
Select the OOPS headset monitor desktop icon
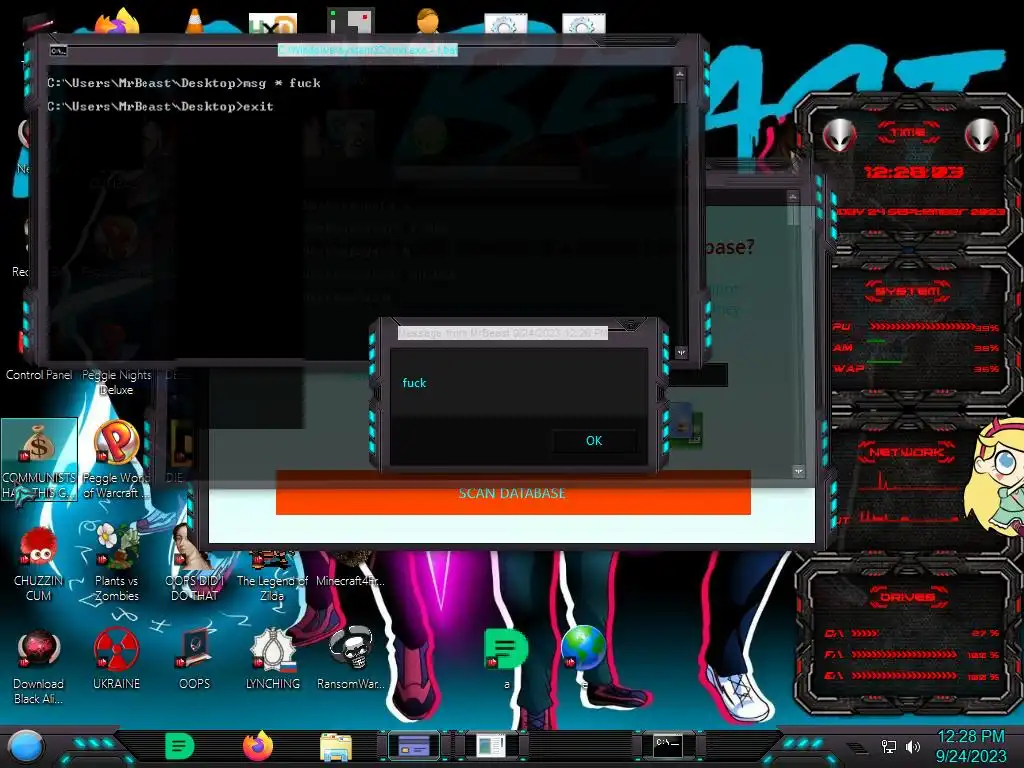coord(194,658)
